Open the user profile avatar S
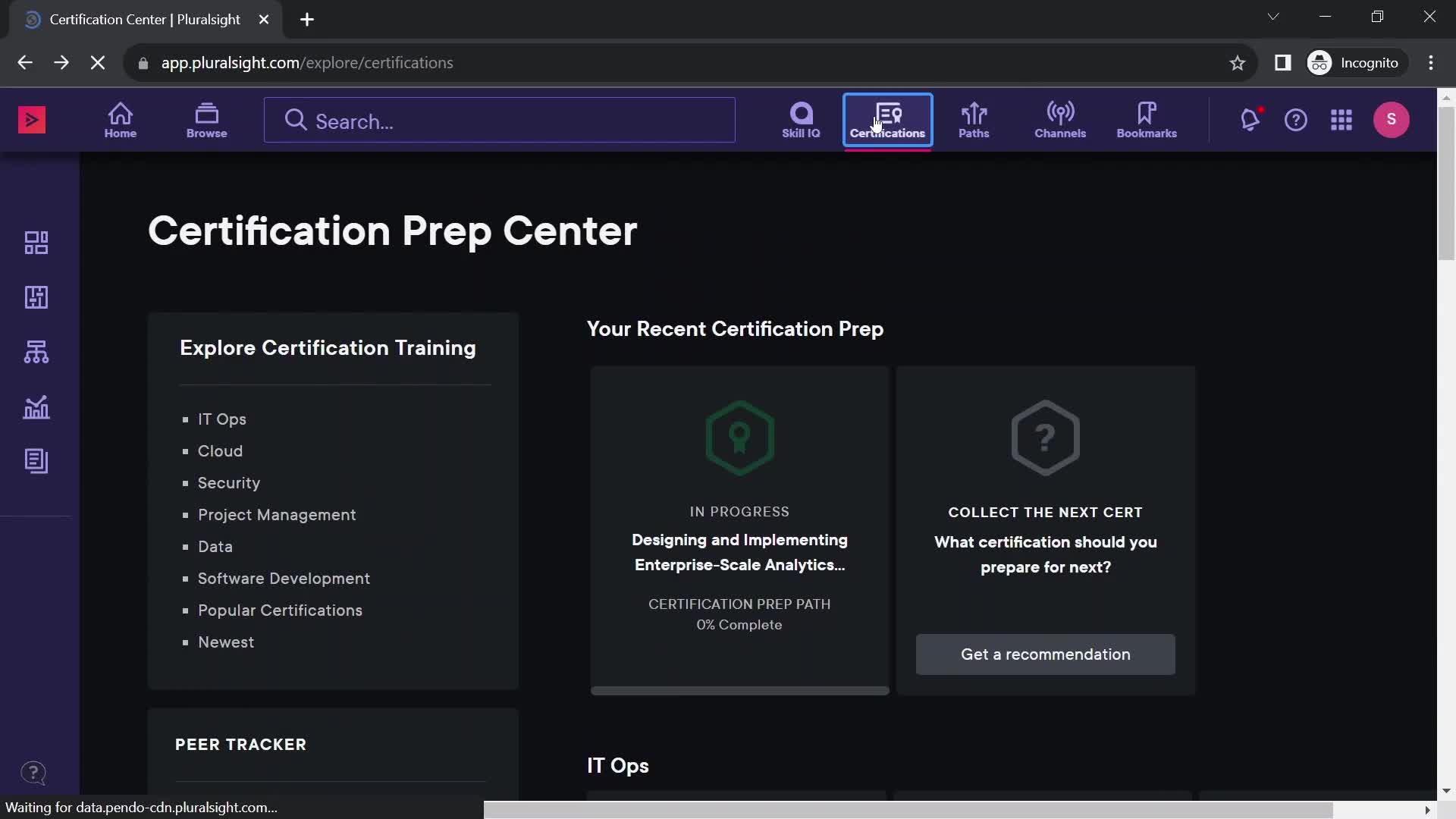This screenshot has width=1456, height=819. coord(1392,119)
